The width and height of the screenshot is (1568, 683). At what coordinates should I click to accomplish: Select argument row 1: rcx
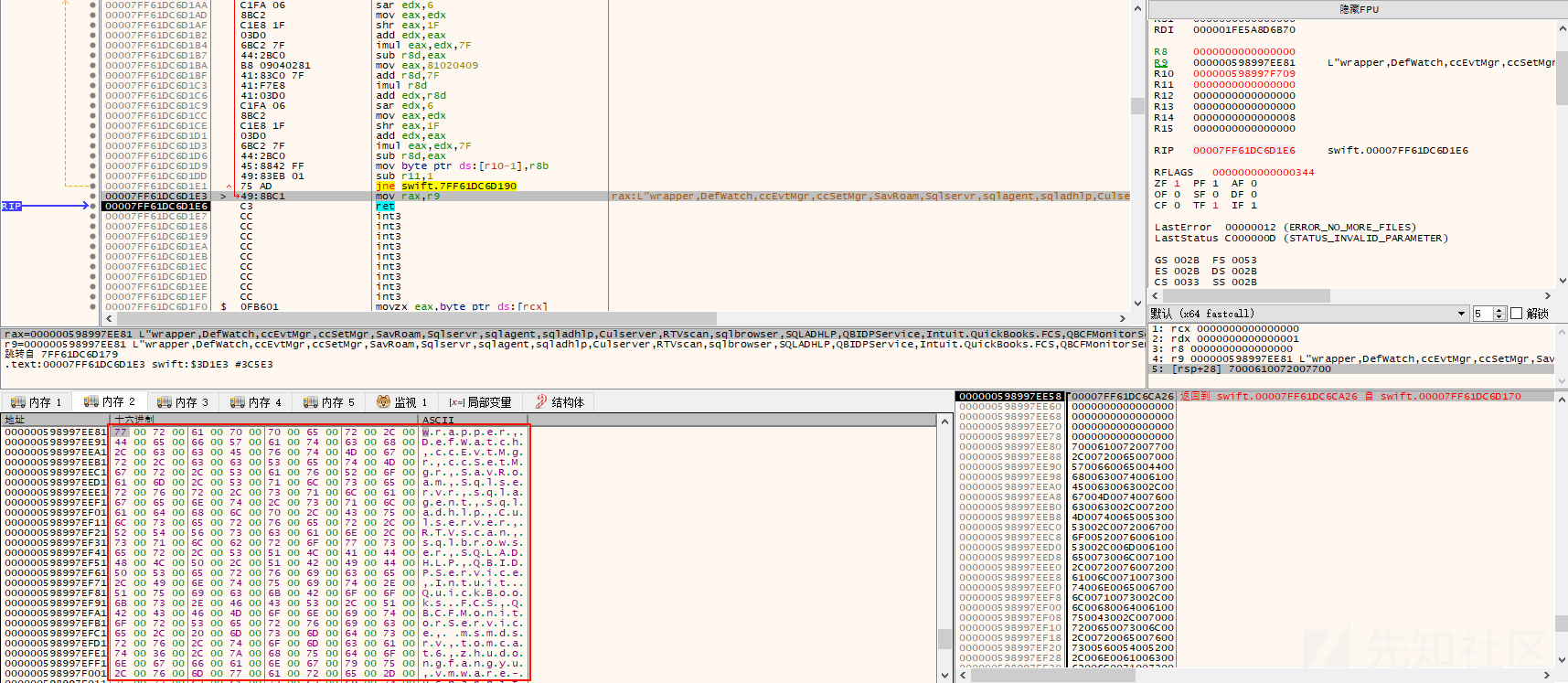coord(1351,328)
